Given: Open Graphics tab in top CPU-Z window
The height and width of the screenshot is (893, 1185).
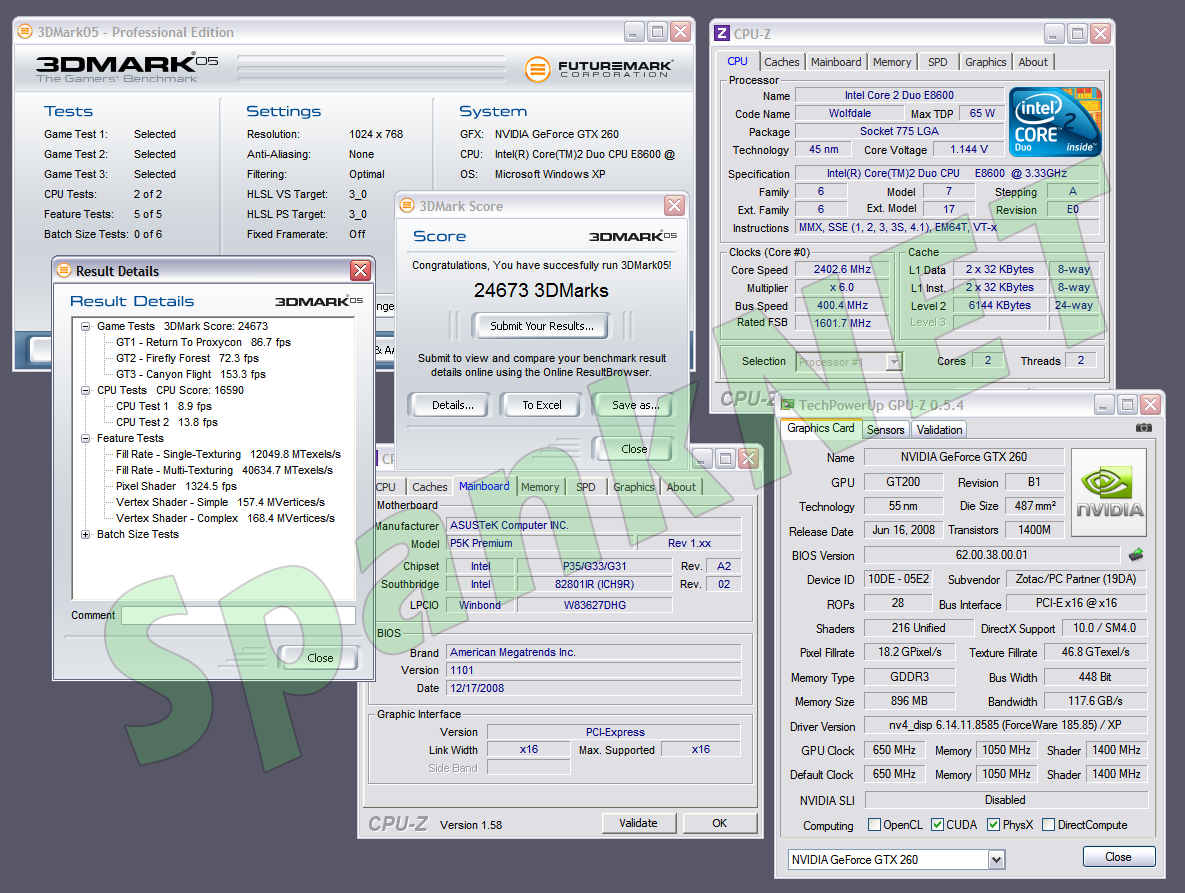Looking at the screenshot, I should click(x=985, y=62).
